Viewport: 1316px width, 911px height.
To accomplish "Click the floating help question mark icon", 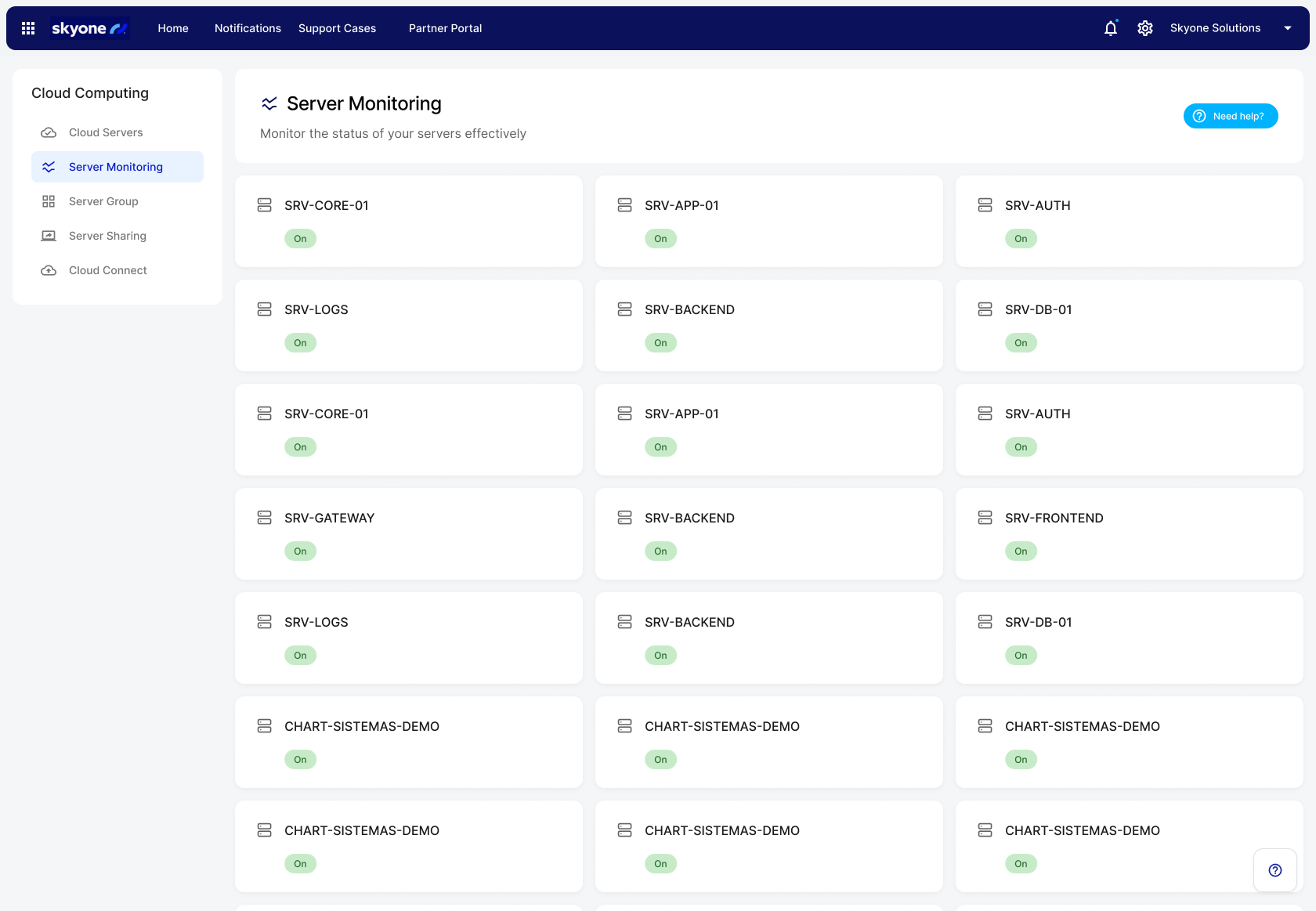I will click(x=1274, y=870).
